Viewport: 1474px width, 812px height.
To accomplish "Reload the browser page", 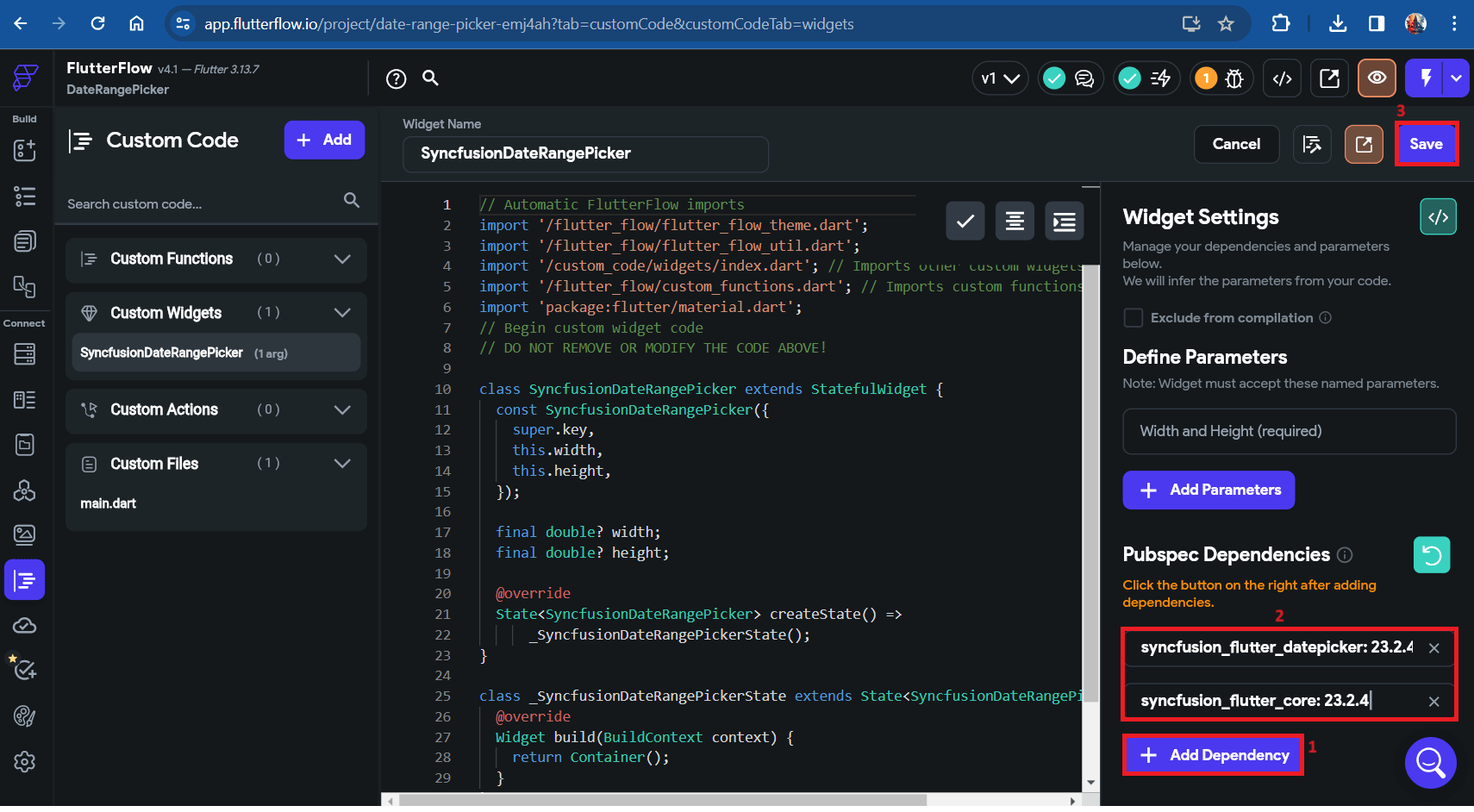I will [97, 23].
